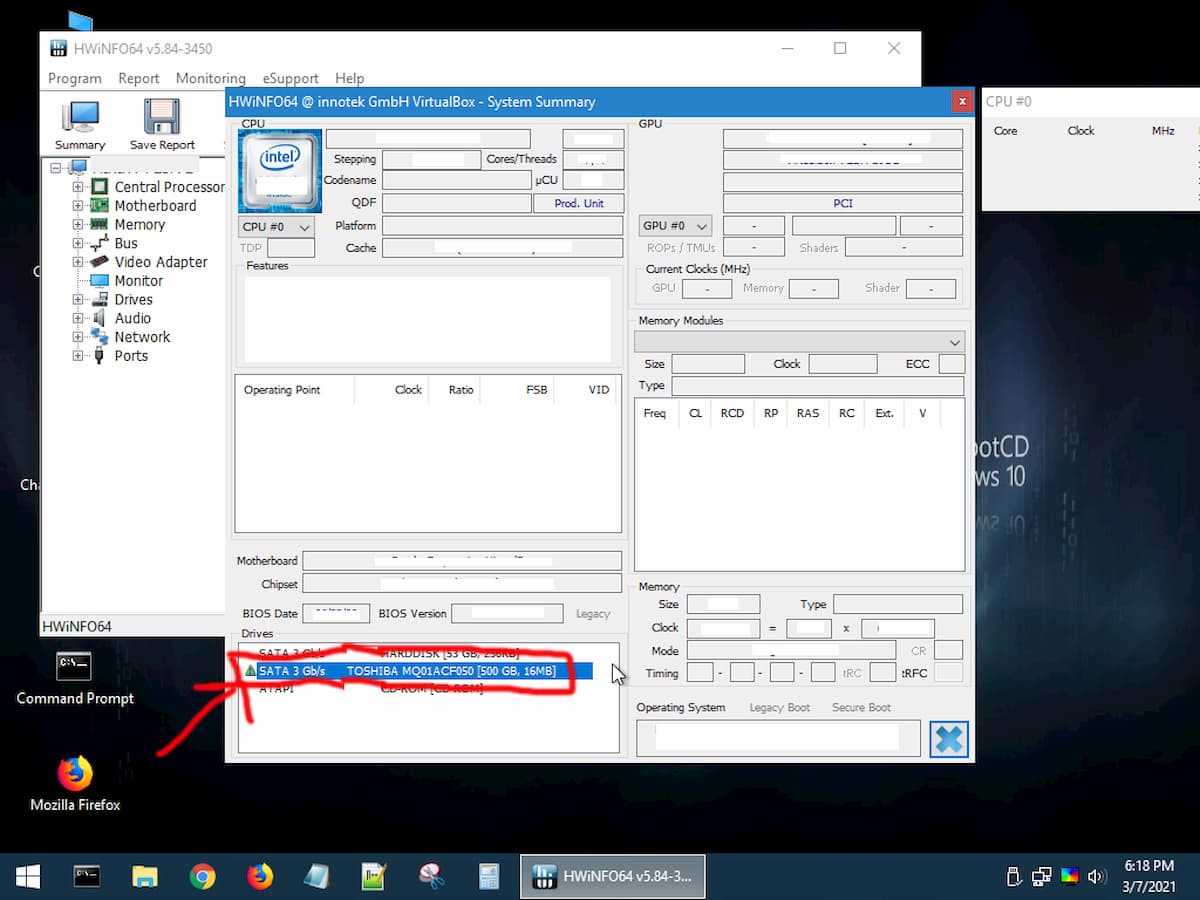
Task: Click the HWiNFO64 taskbar button
Action: point(613,877)
